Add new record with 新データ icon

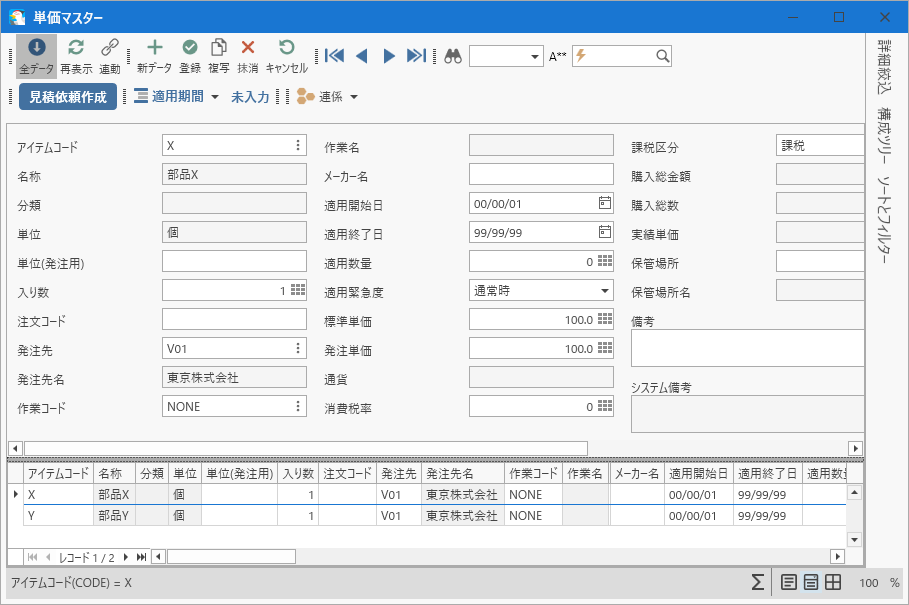tap(154, 48)
